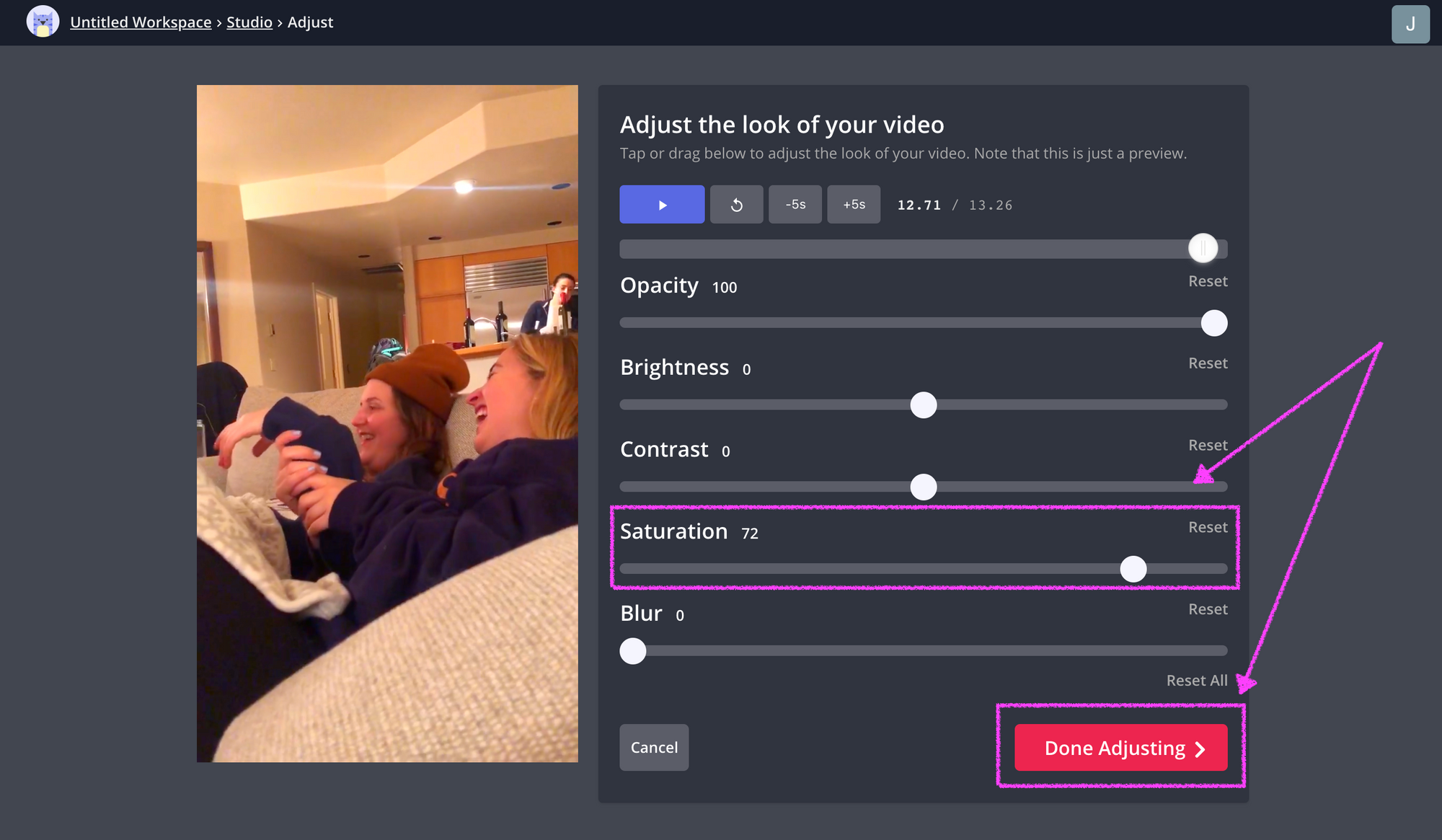
Task: Open the J user avatar
Action: (x=1410, y=24)
